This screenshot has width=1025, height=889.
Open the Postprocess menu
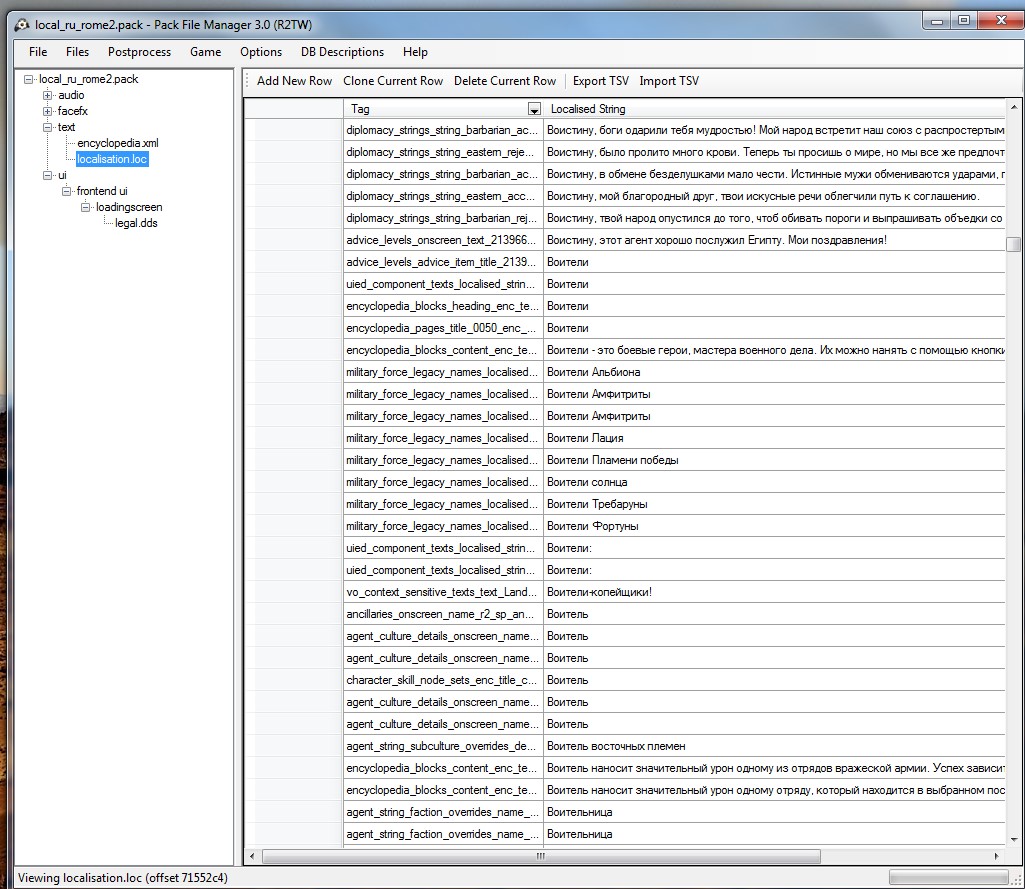[139, 52]
